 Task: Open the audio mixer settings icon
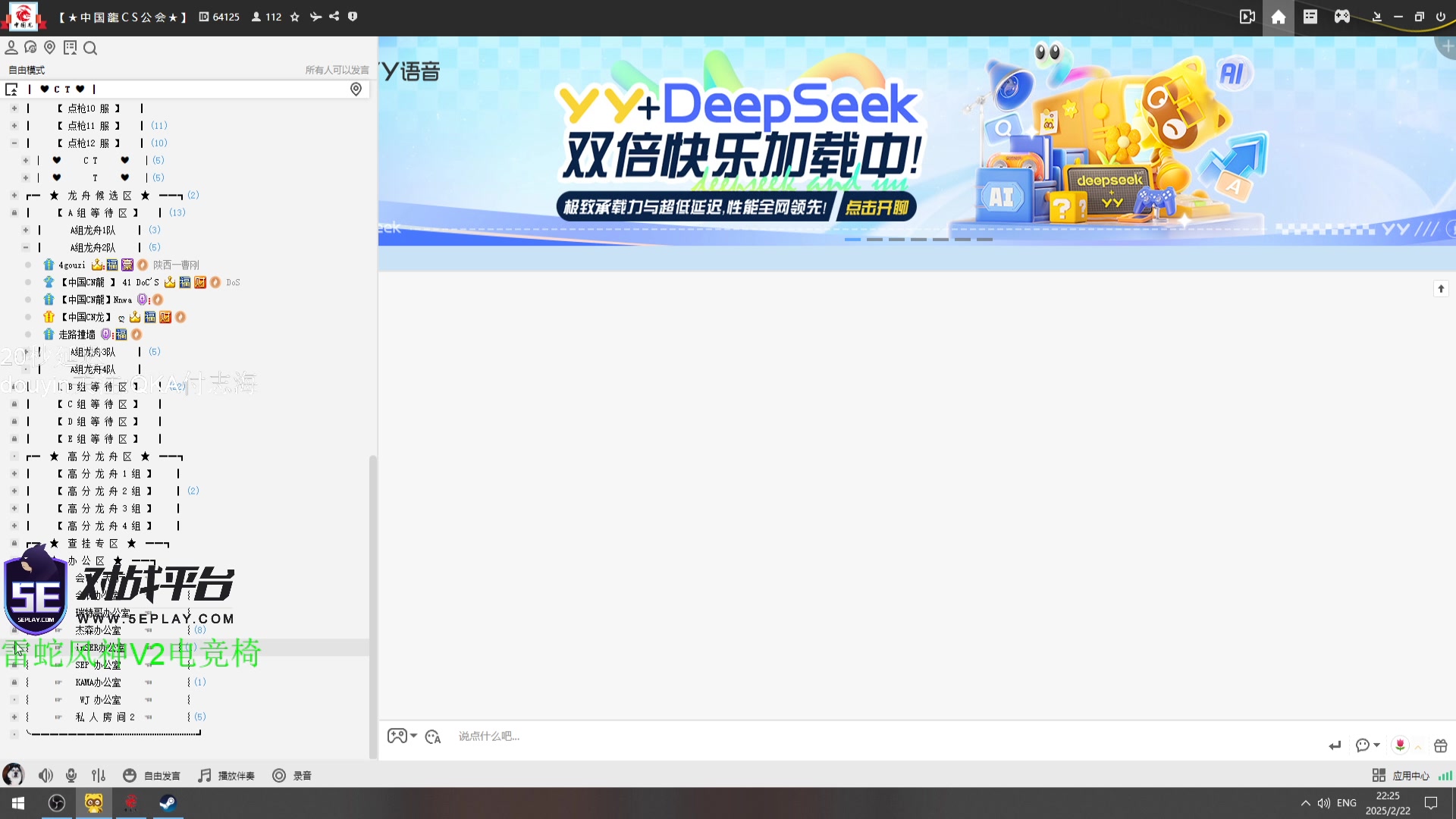tap(99, 776)
